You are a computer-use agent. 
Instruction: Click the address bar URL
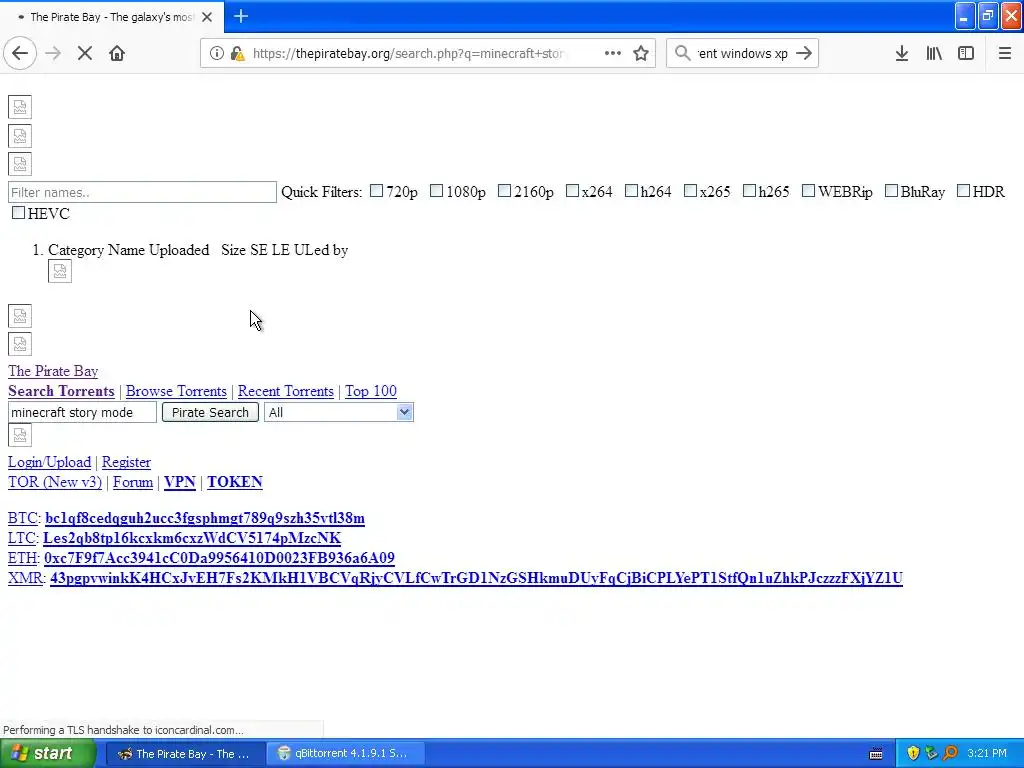pos(408,54)
